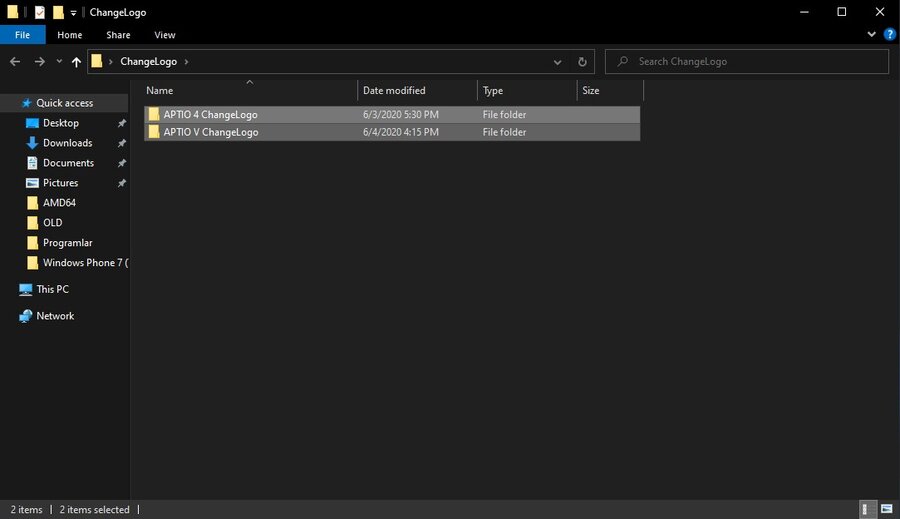The width and height of the screenshot is (900, 519).
Task: Select Quick access in navigation pane
Action: click(64, 103)
